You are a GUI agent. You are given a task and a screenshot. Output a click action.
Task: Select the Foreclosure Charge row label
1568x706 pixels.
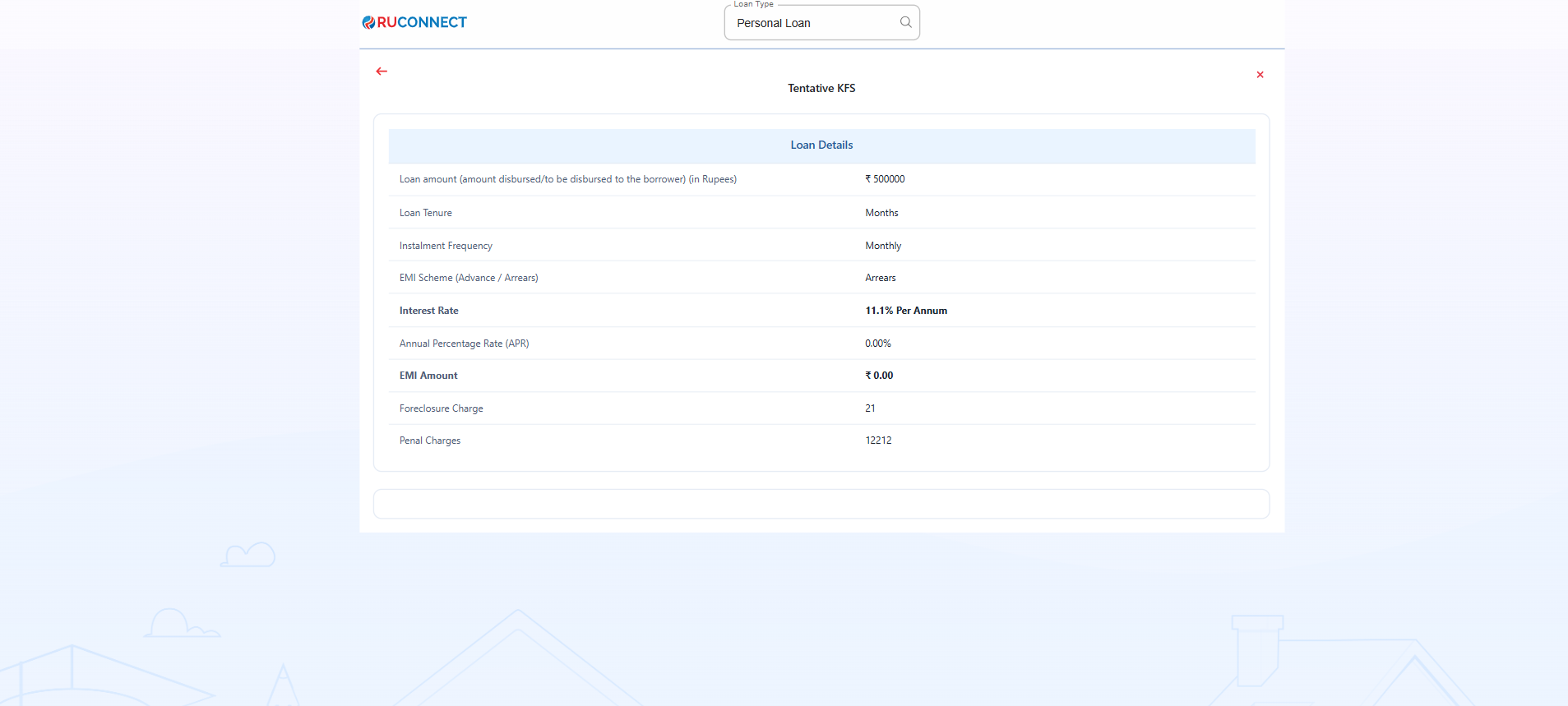[441, 408]
